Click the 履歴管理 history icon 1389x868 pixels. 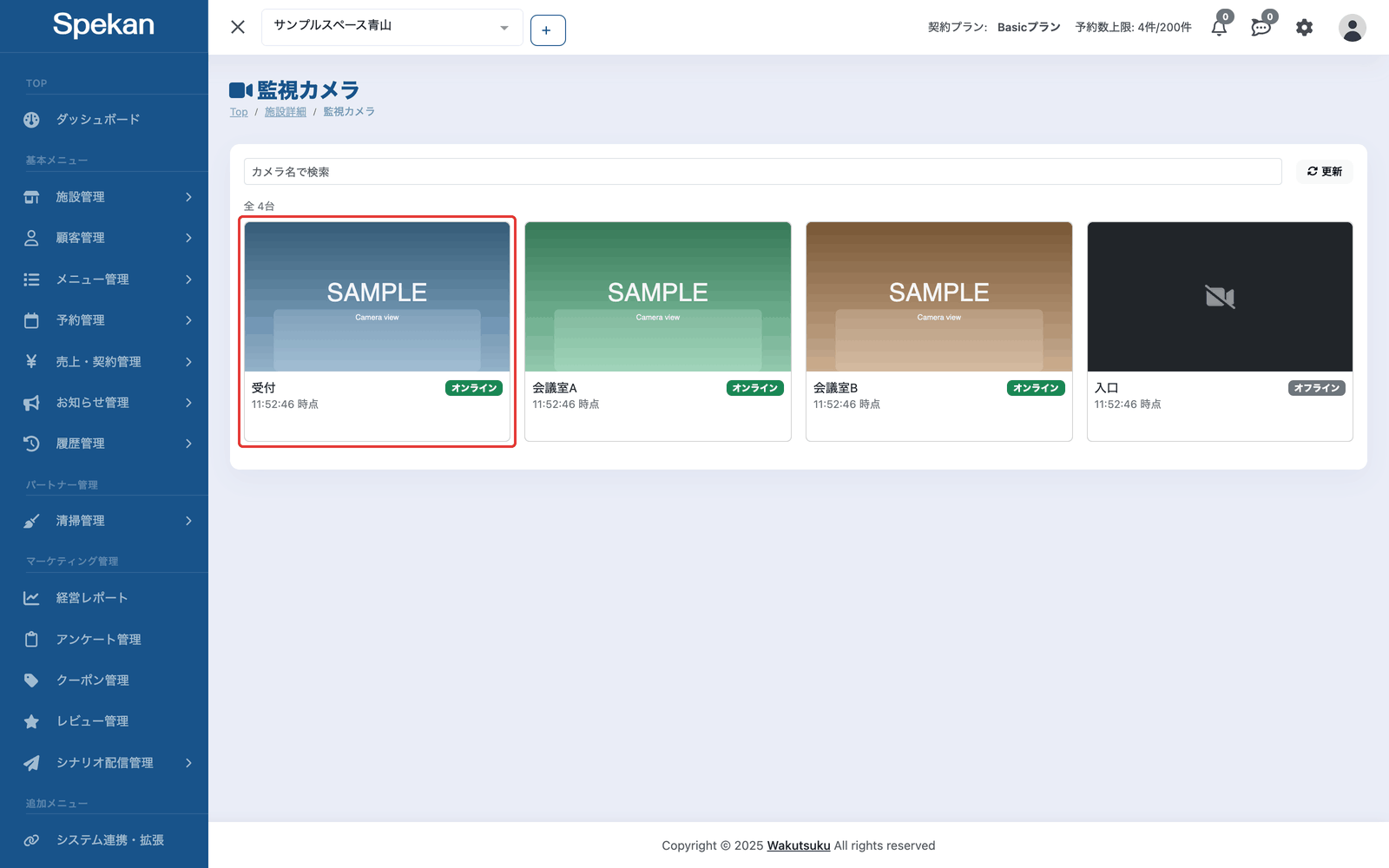31,444
